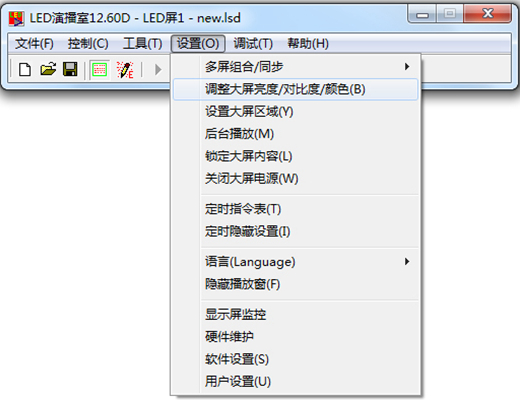Viewport: 520px width, 400px height.
Task: Click the green LED screen grid icon
Action: pos(100,70)
